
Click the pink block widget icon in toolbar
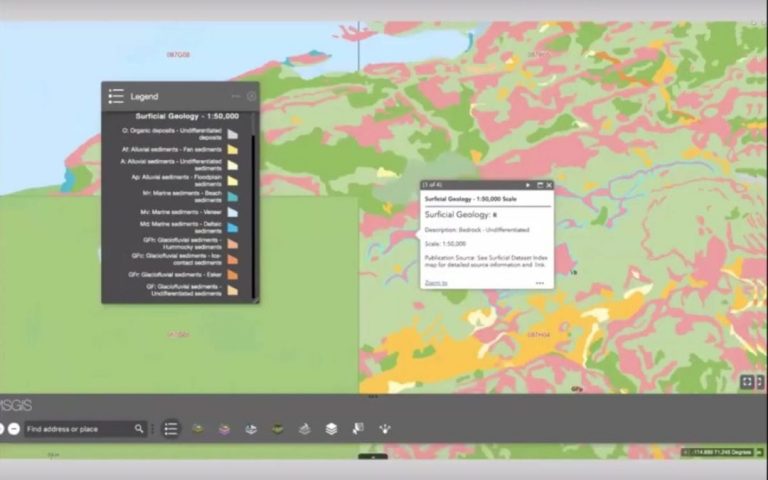[224, 429]
